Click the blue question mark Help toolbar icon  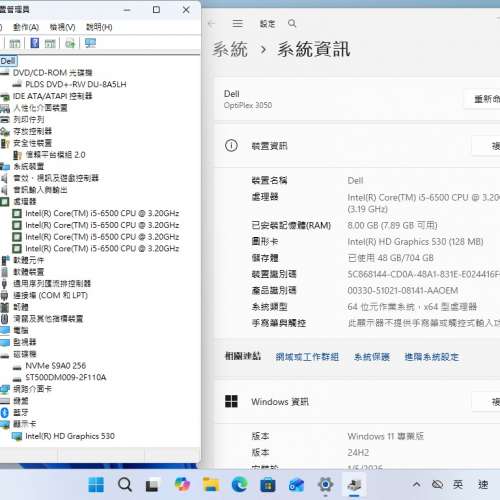[35, 43]
